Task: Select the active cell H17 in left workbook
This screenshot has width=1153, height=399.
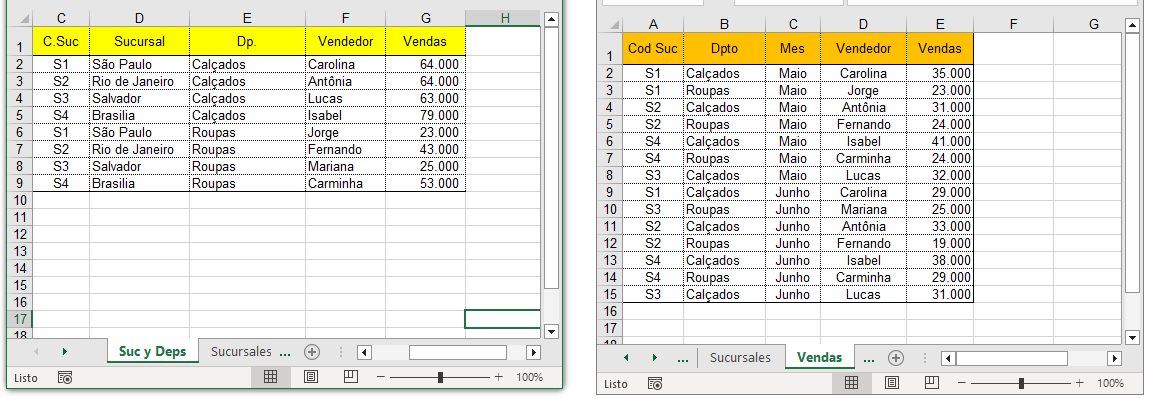Action: (504, 319)
